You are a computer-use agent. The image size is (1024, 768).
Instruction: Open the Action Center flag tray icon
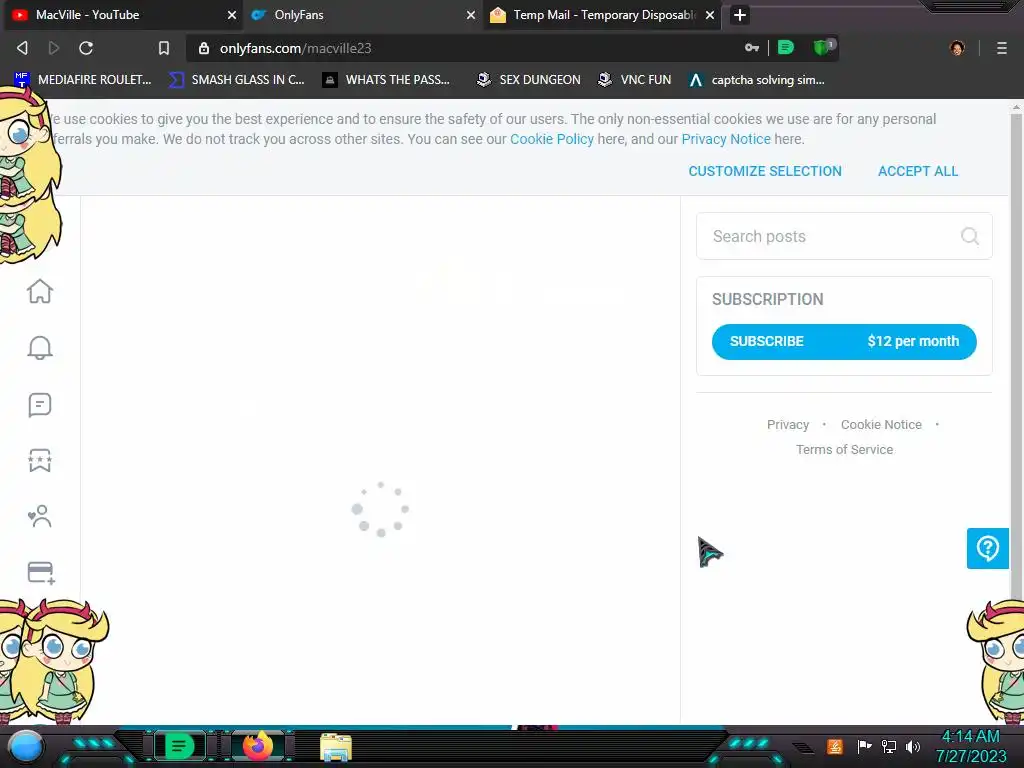point(865,746)
